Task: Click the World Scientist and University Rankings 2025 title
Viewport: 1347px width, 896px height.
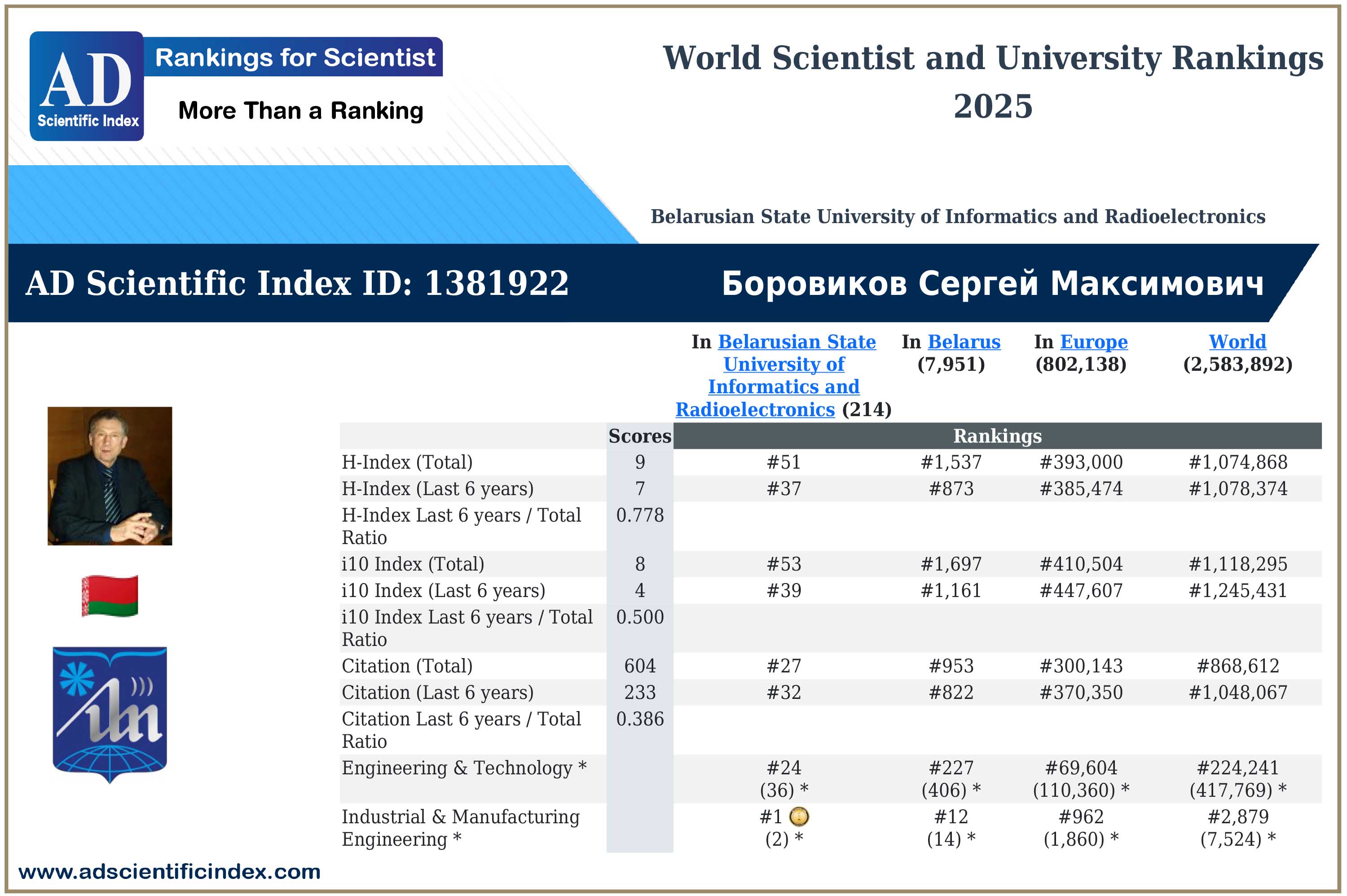Action: point(993,82)
